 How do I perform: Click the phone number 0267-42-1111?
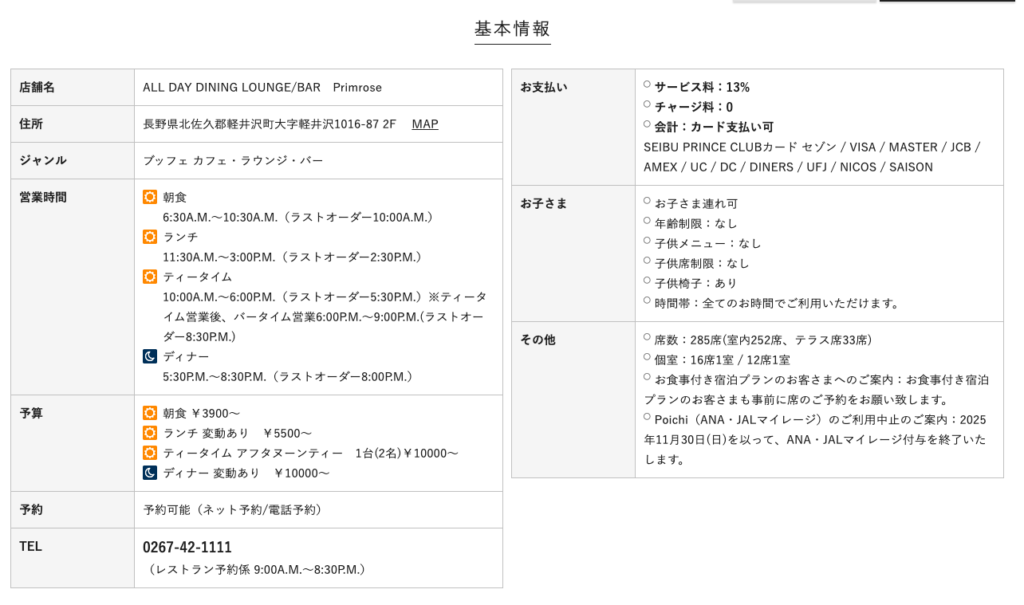click(x=188, y=547)
